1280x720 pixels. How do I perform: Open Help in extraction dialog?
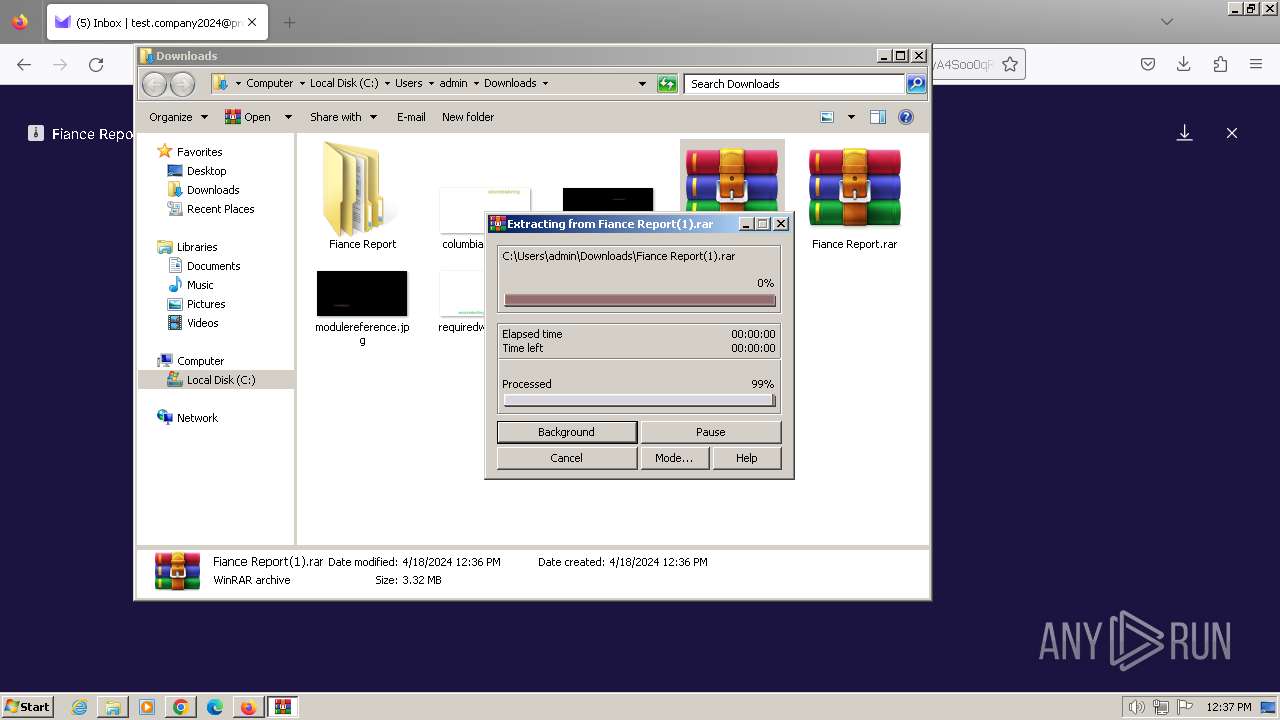point(746,458)
